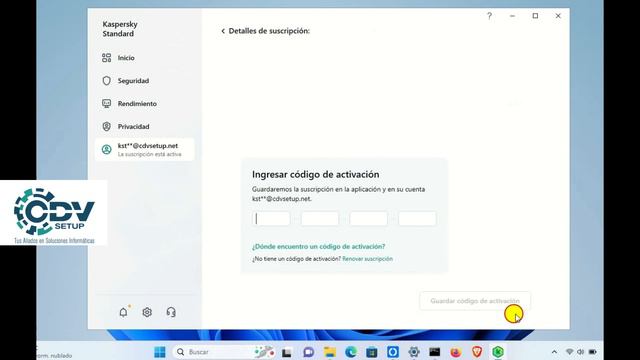The image size is (640, 360).
Task: Go back from Detalles de suscripción
Action: pos(223,31)
